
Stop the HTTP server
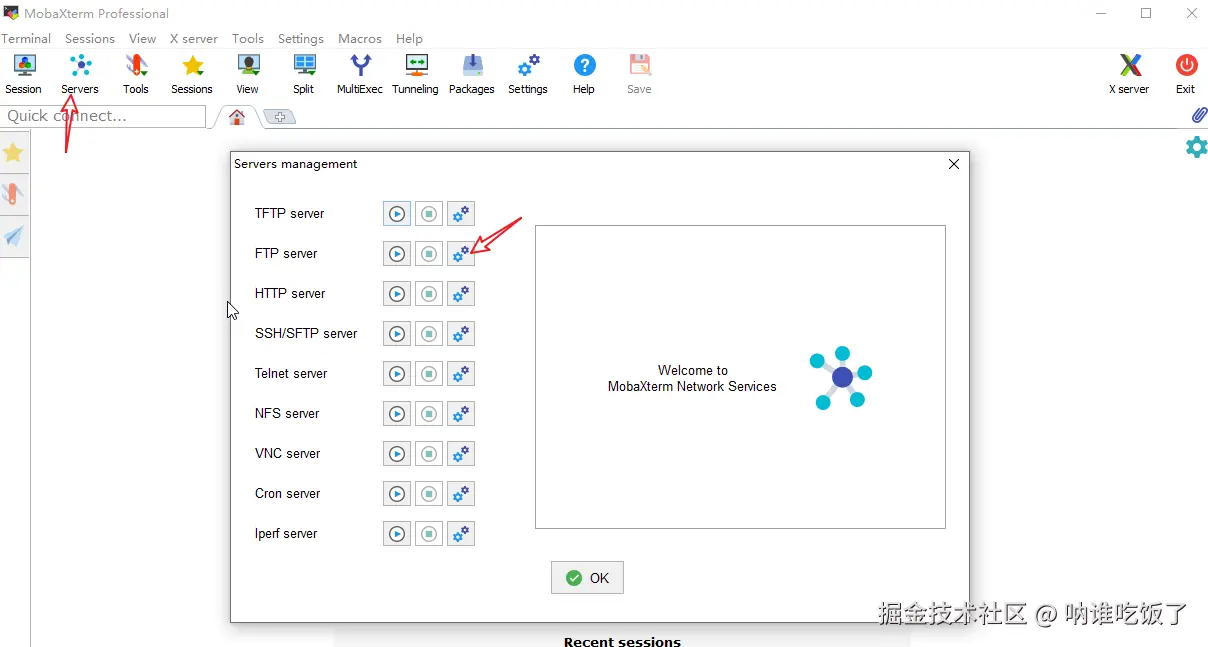pos(429,294)
